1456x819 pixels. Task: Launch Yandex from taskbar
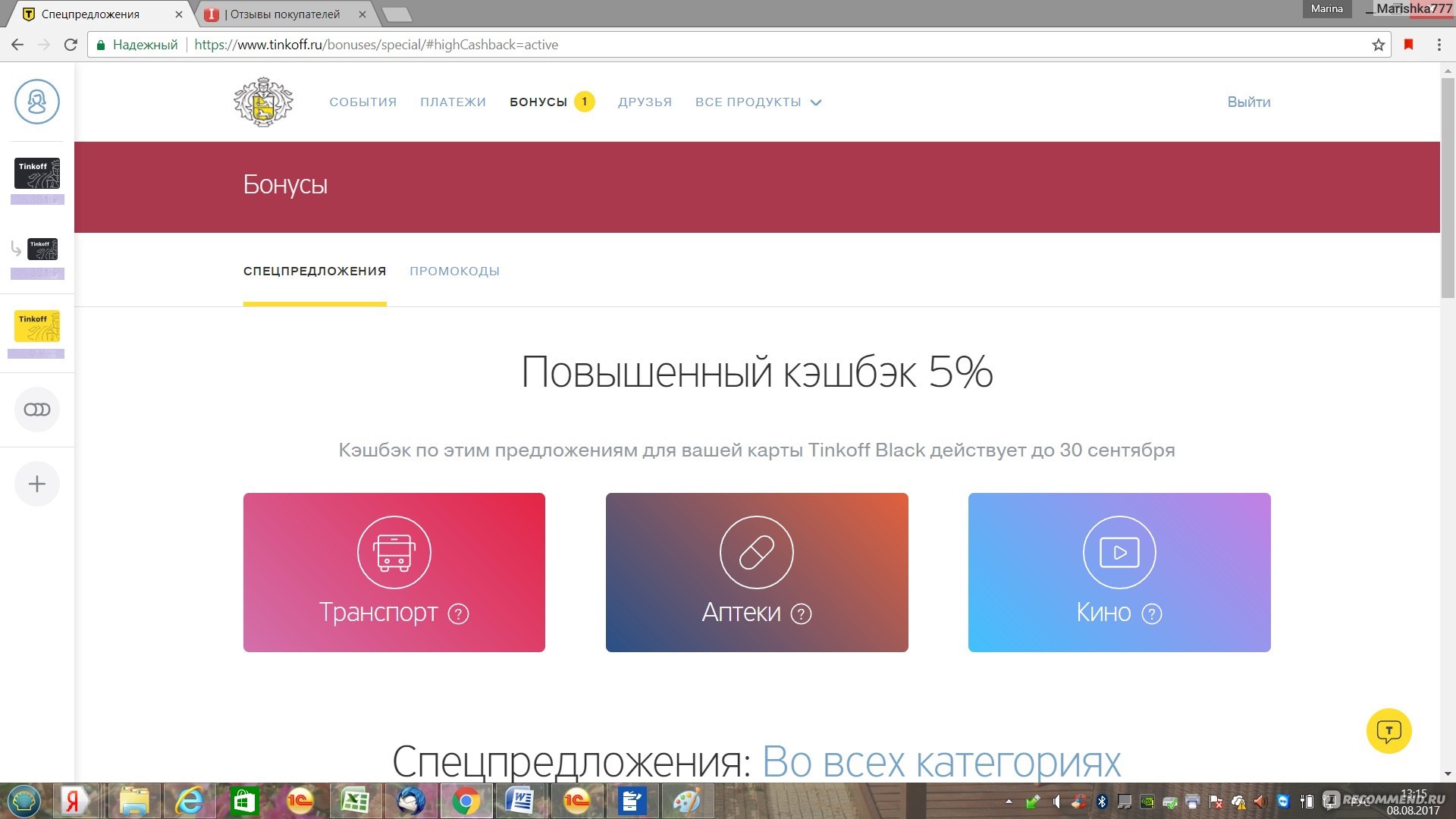click(74, 801)
